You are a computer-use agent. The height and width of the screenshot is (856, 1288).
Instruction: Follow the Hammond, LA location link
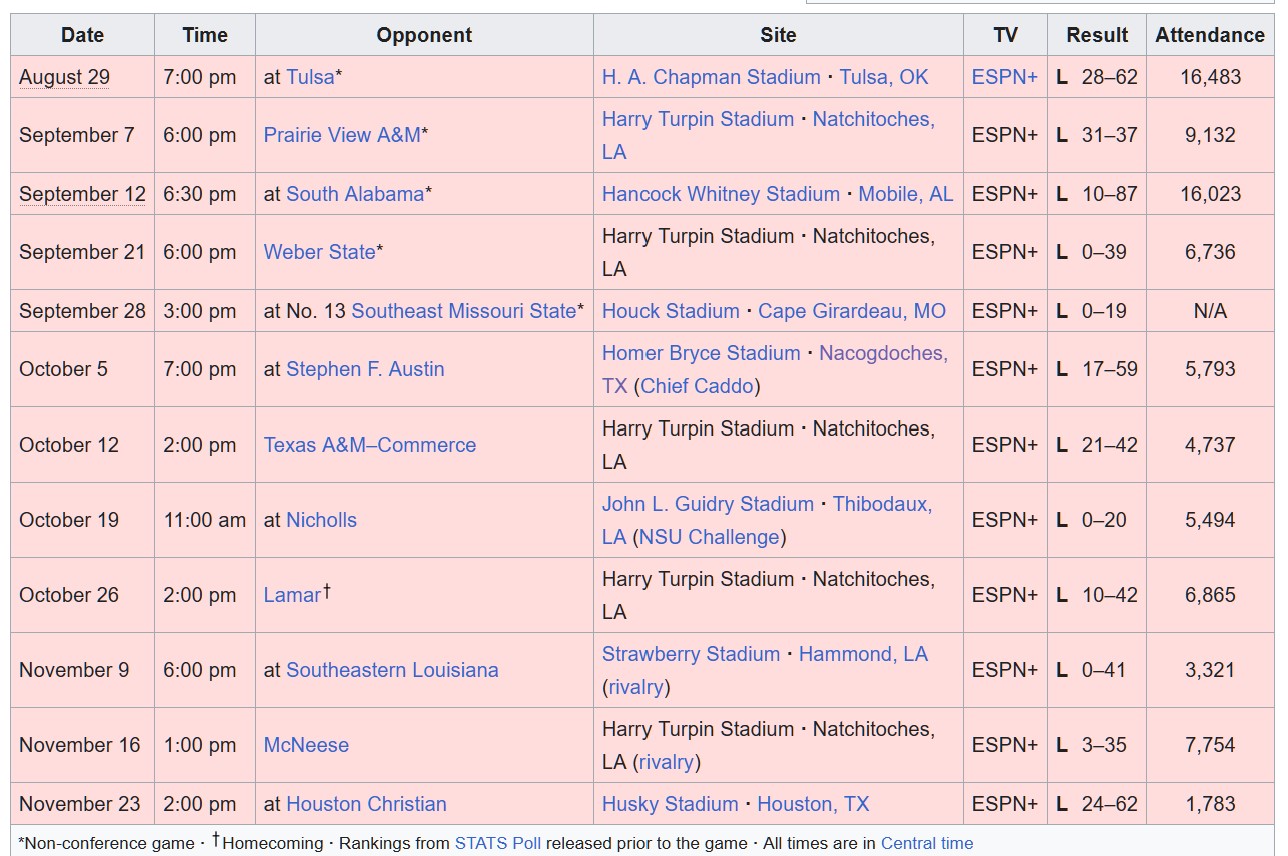click(x=864, y=654)
